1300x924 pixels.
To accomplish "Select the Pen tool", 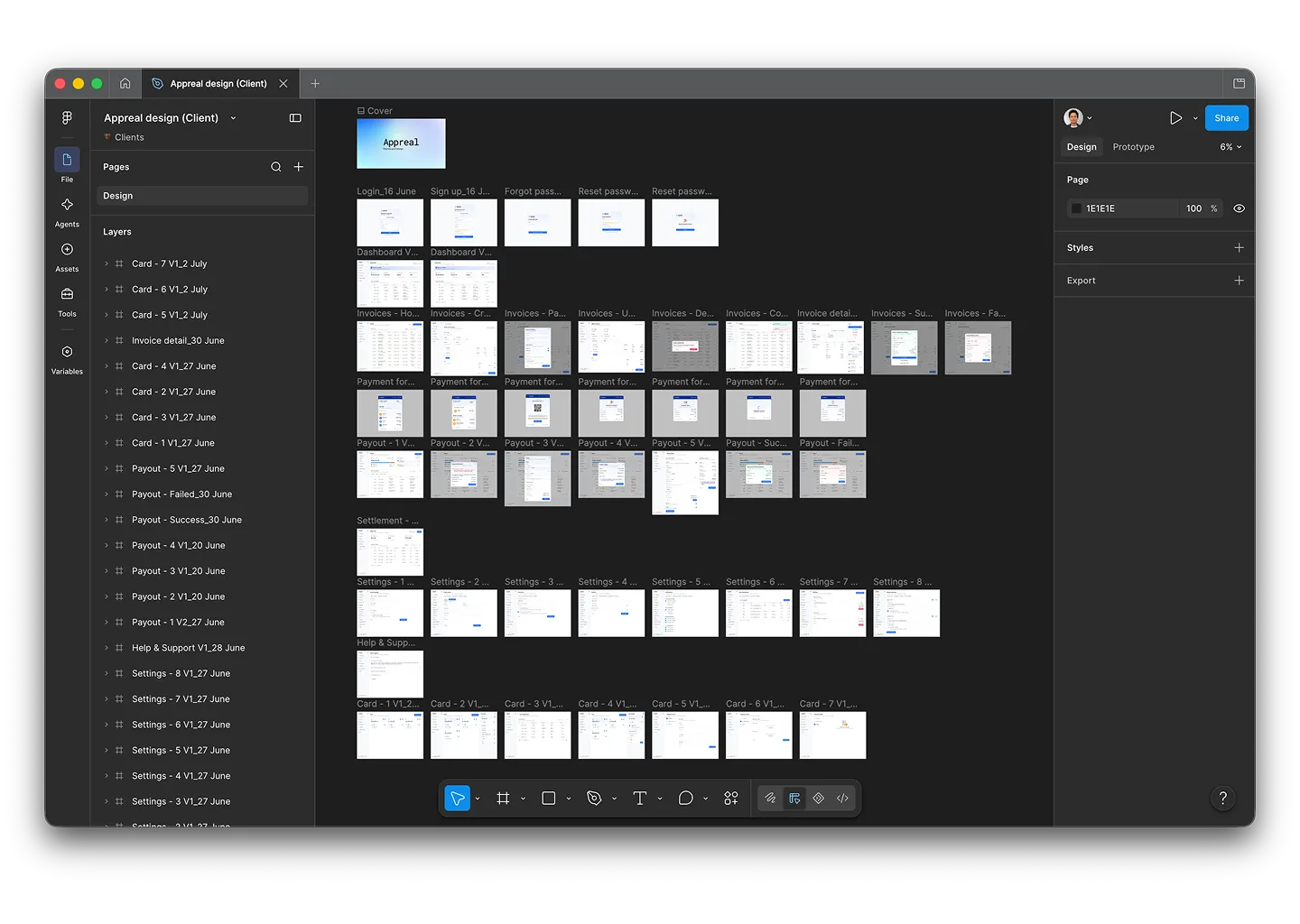I will (594, 799).
